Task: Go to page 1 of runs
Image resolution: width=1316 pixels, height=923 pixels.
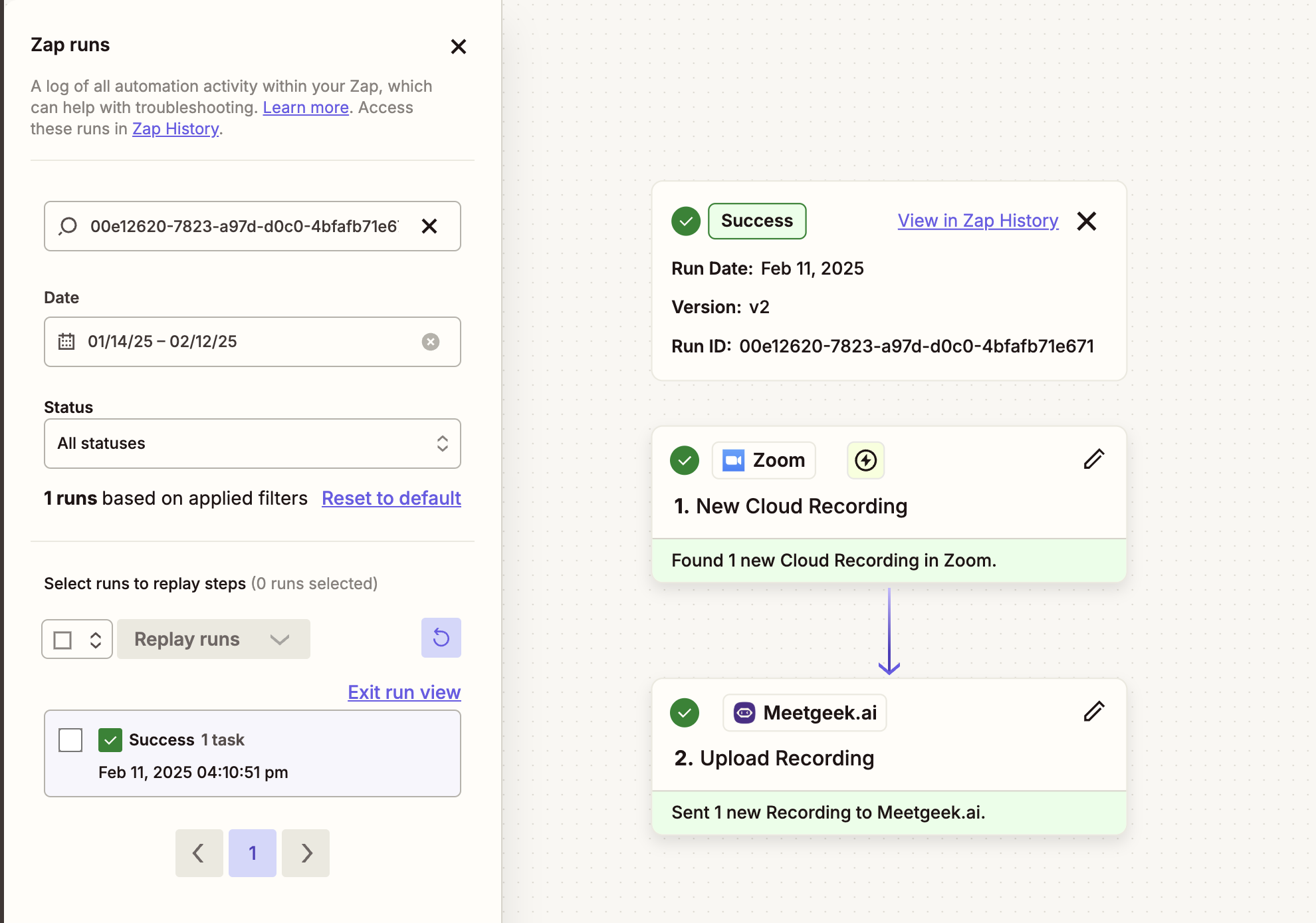Action: click(253, 853)
